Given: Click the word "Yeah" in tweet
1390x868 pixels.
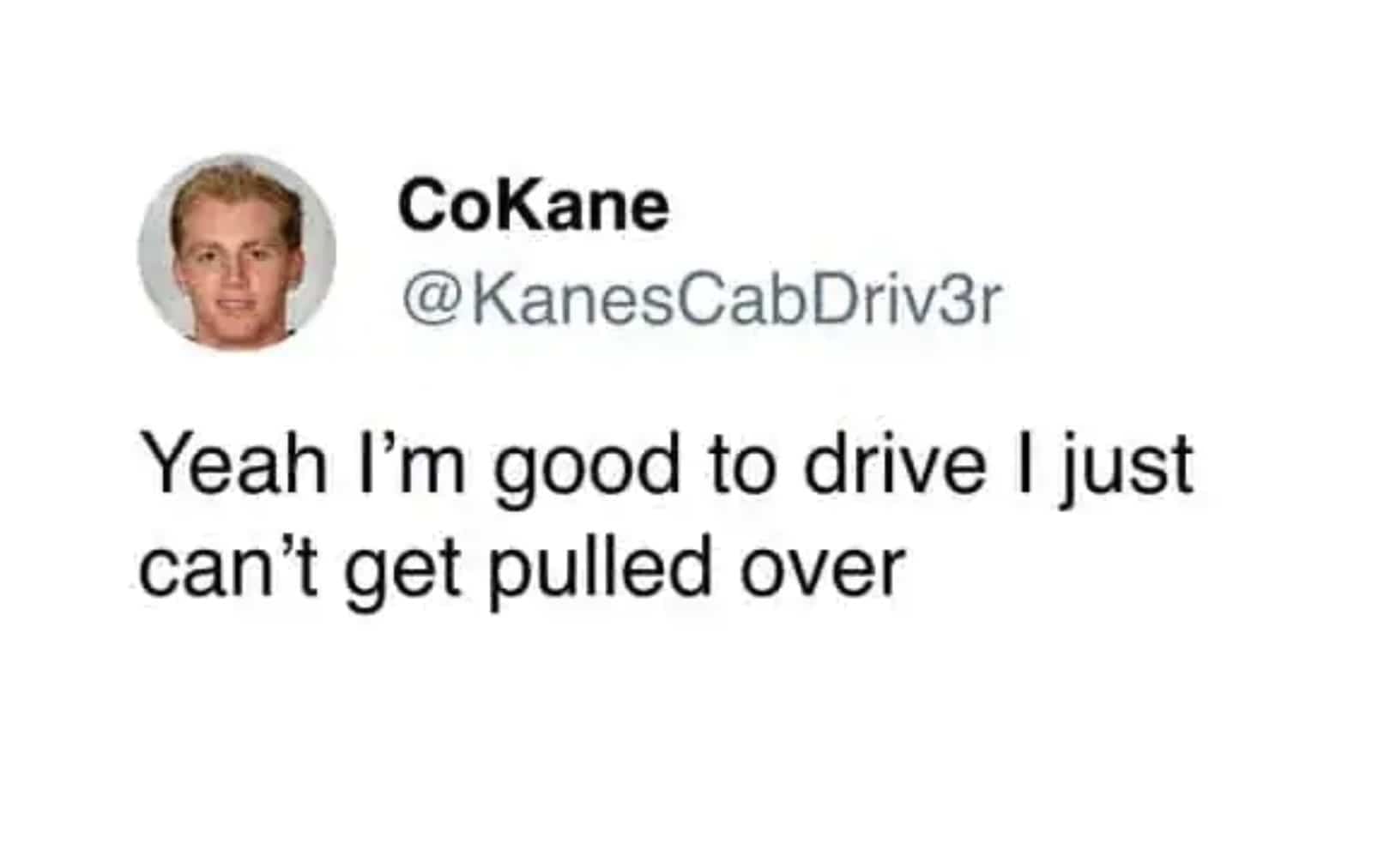Looking at the screenshot, I should (233, 464).
